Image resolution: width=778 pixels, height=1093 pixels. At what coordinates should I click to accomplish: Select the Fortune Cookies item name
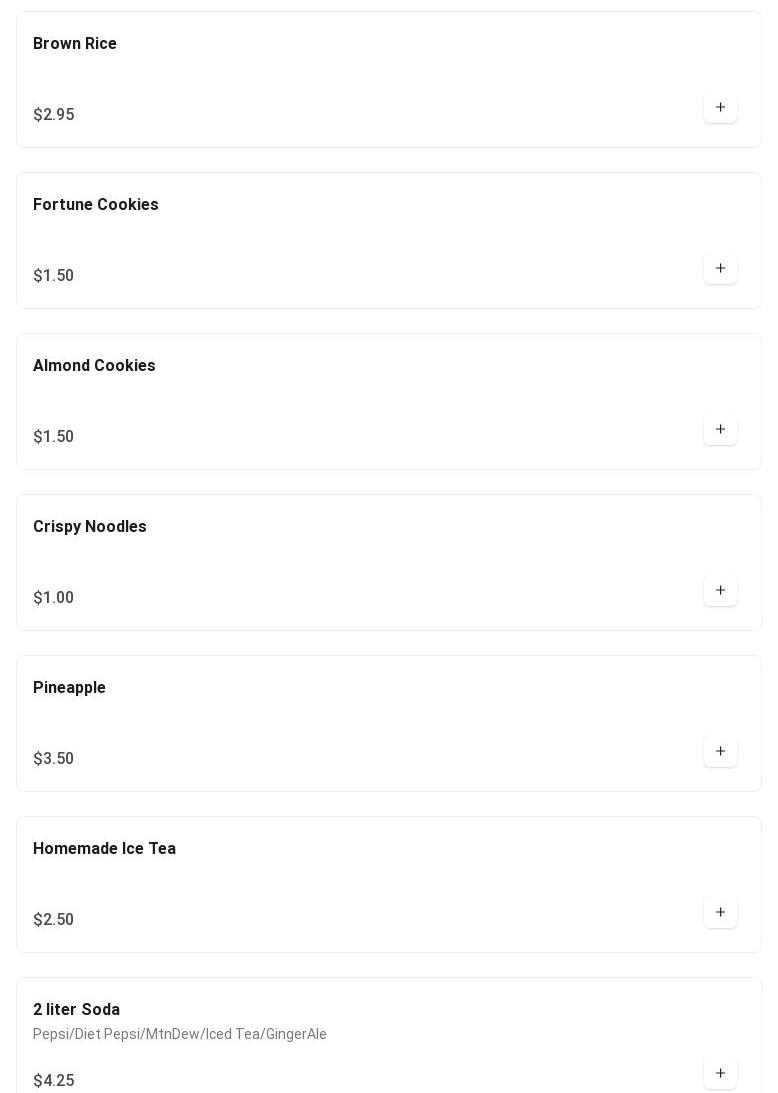pyautogui.click(x=96, y=204)
